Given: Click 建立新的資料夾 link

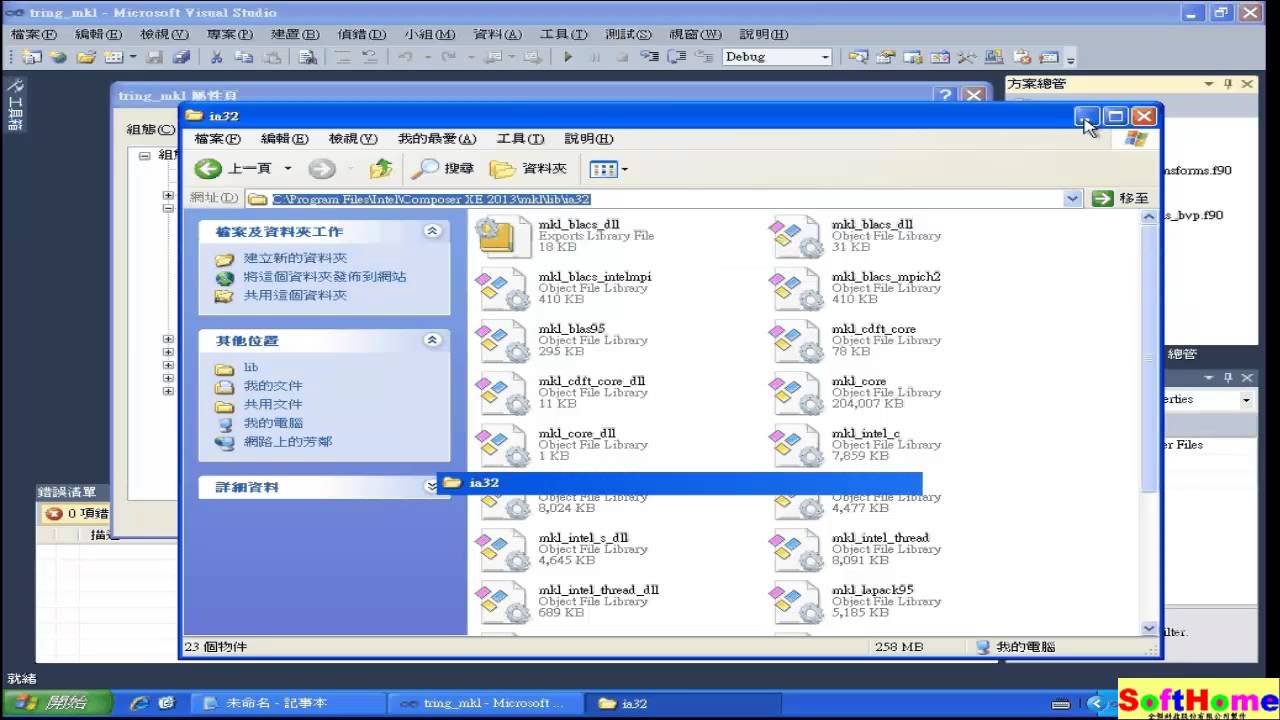Looking at the screenshot, I should [x=295, y=258].
